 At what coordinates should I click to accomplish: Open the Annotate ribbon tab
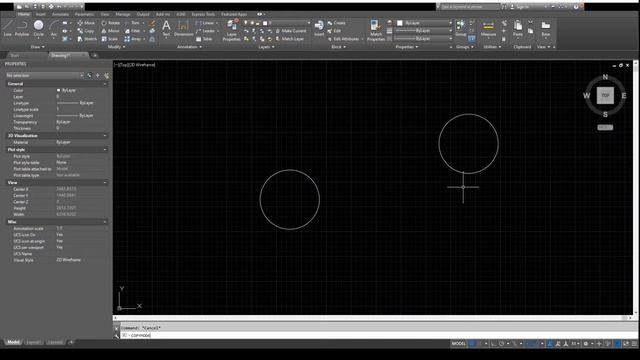tap(60, 14)
